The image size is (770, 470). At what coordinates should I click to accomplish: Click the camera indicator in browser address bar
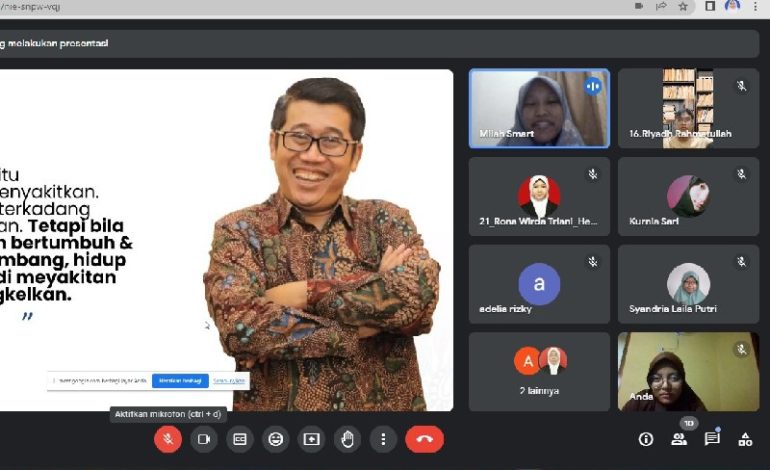coord(639,6)
